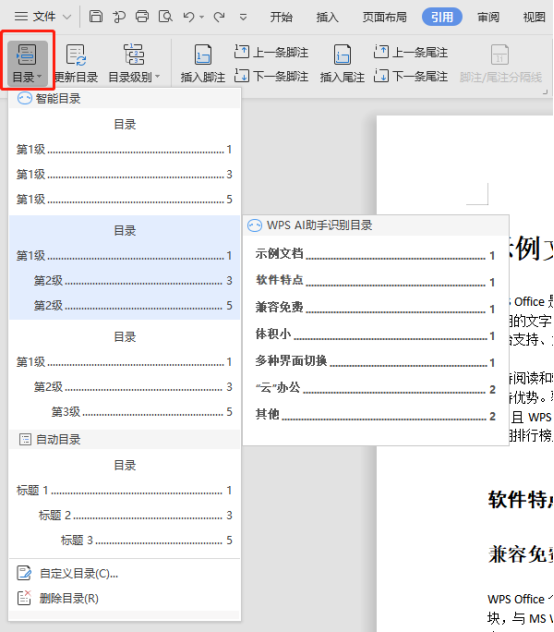Screen dimensions: 554x632
Task: Click the 插入脚注 icon
Action: click(203, 54)
